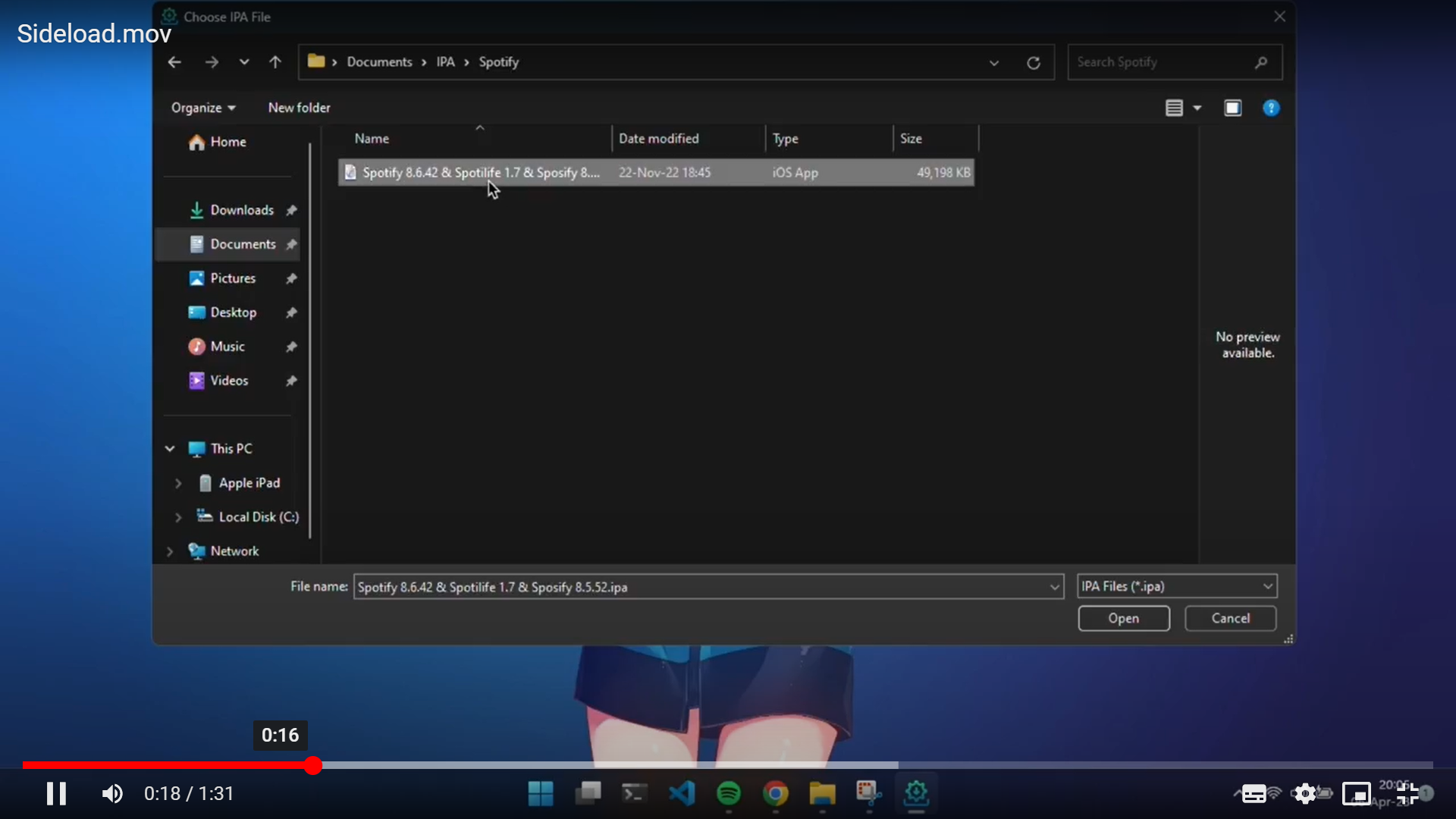Open file dialog help
Viewport: 1456px width, 819px height.
1271,108
